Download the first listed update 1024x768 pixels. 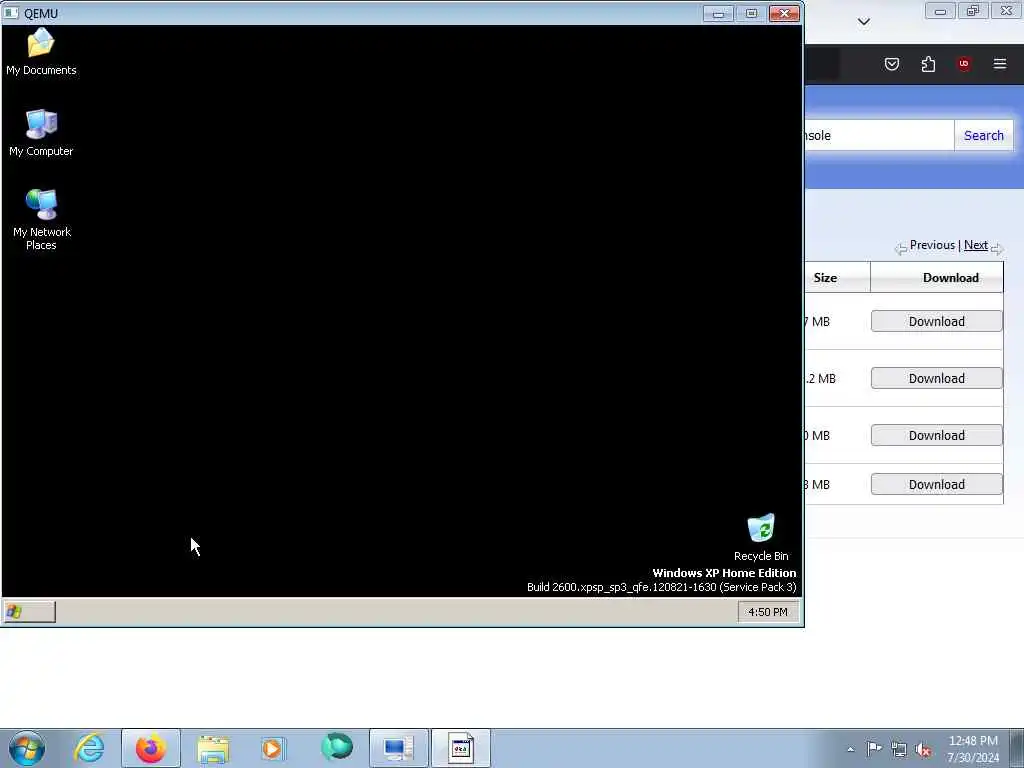click(x=936, y=321)
